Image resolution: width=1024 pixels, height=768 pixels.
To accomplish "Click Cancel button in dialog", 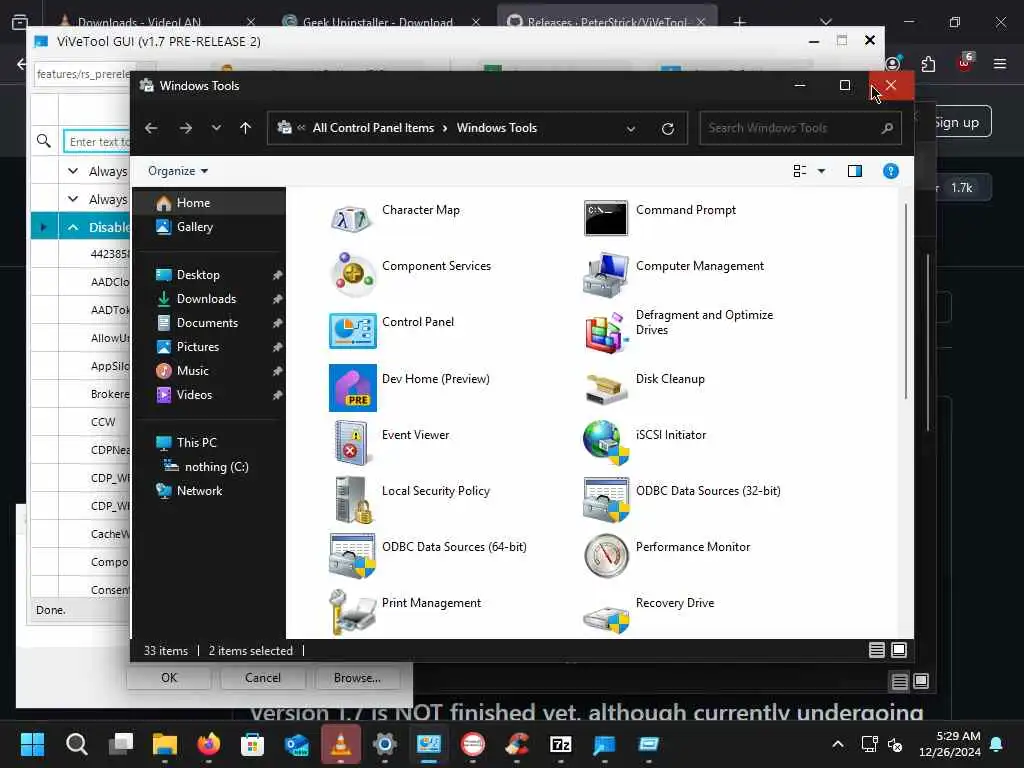I will click(x=263, y=678).
